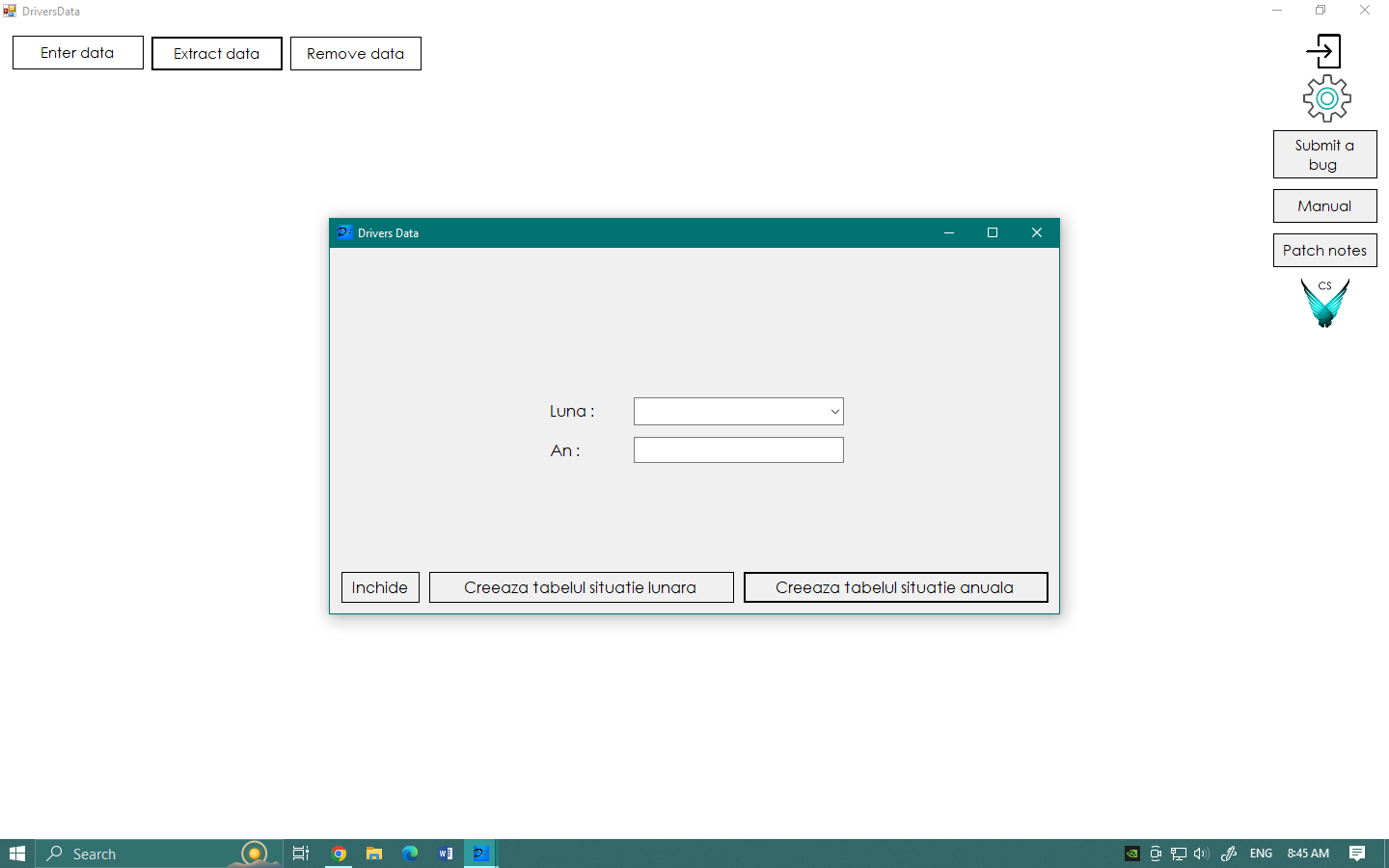
Task: Close the Drivers Data dialog
Action: [x=1037, y=232]
